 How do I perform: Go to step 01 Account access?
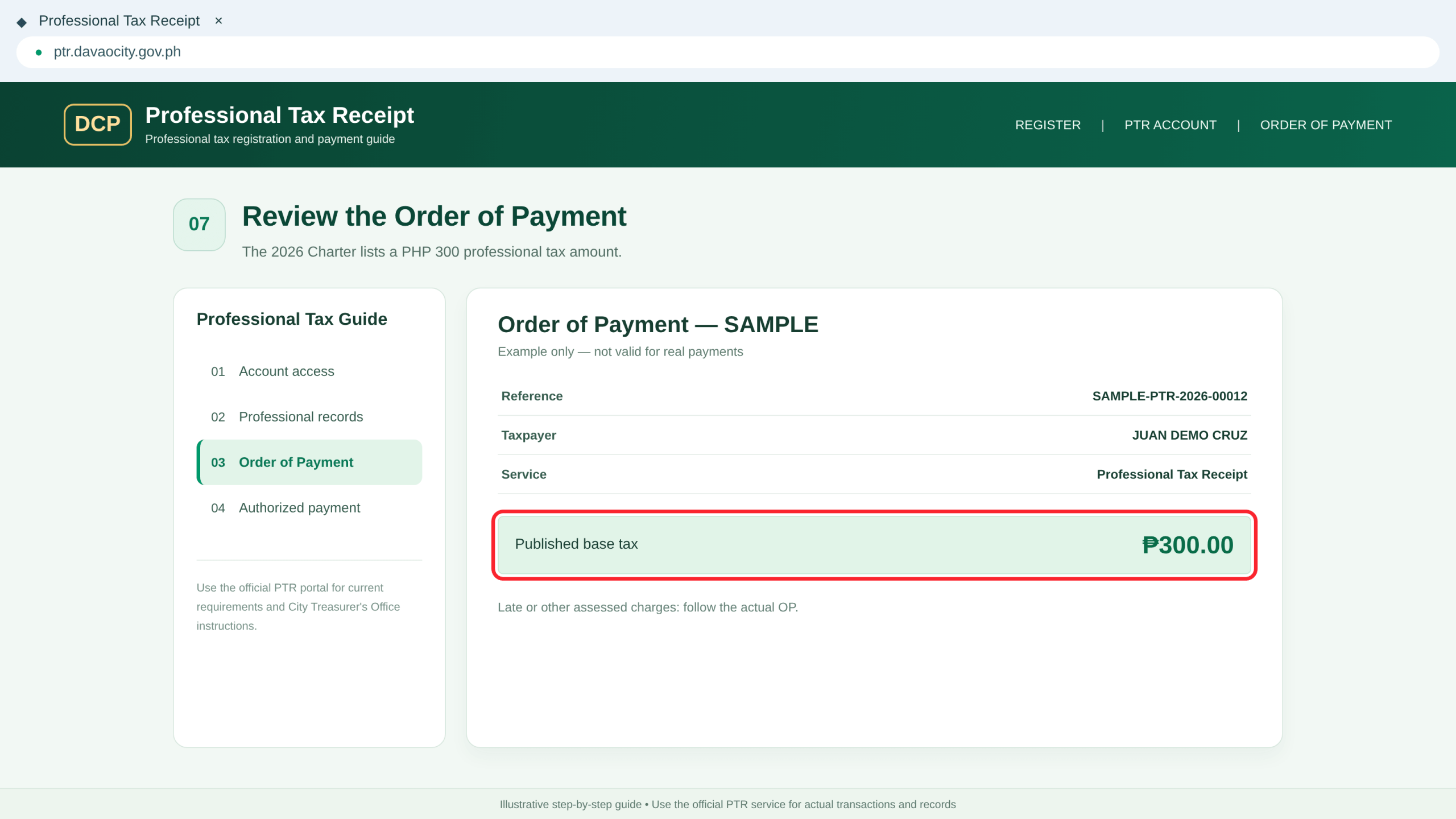coord(309,371)
